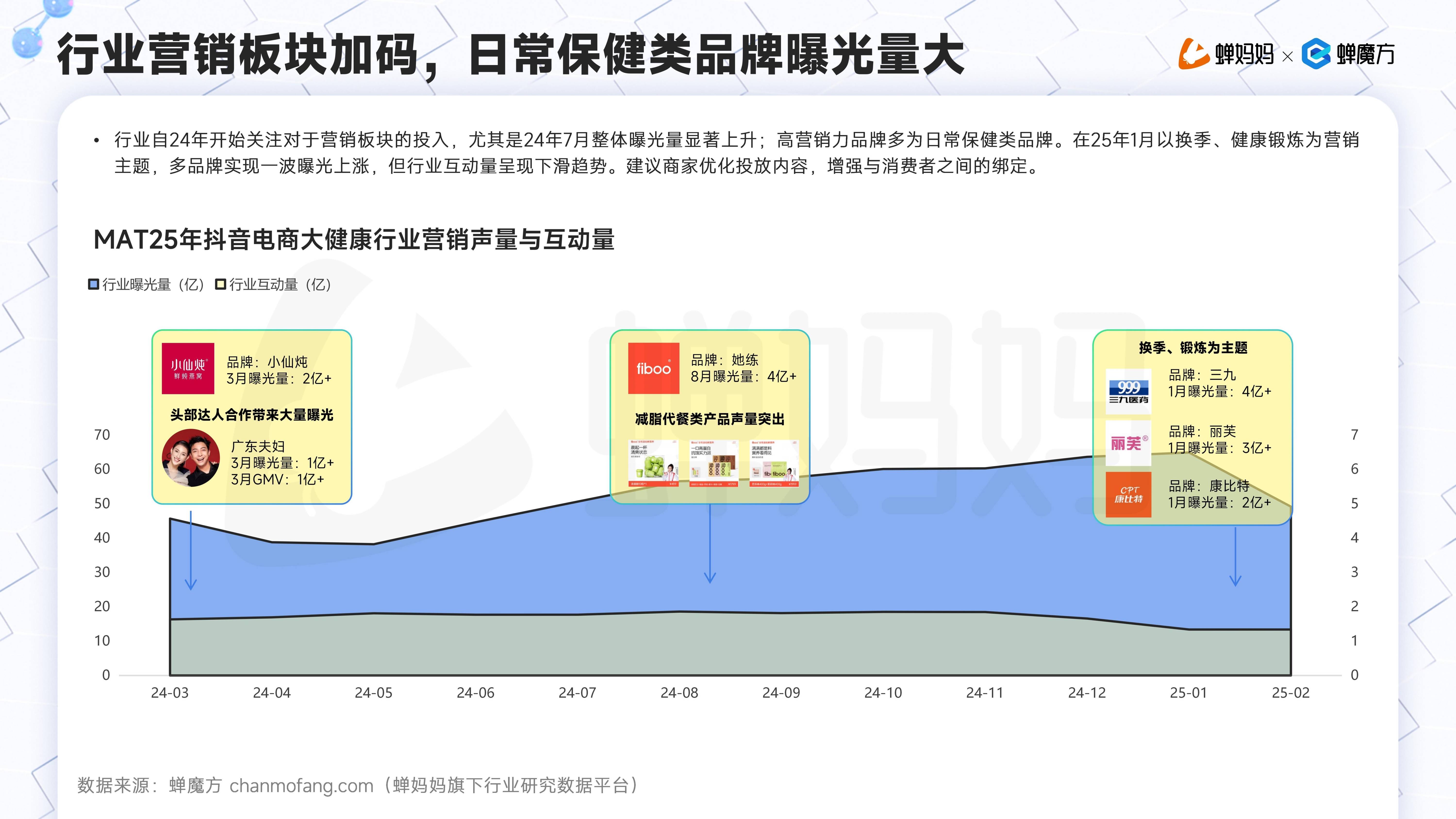Select the CPT 康比特 brand icon
Image resolution: width=1456 pixels, height=819 pixels.
click(x=1128, y=493)
